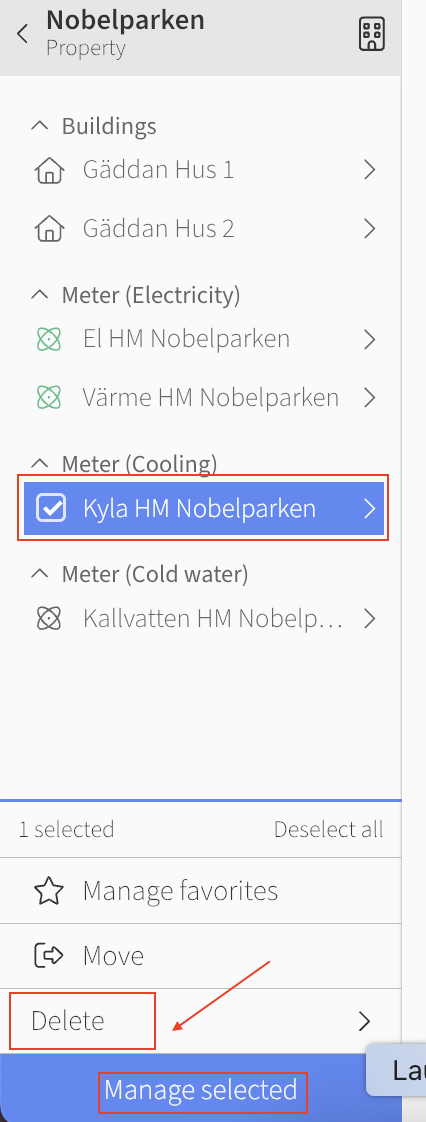Click the Move arrow icon
Screen dimensions: 426x1122
tap(49, 955)
